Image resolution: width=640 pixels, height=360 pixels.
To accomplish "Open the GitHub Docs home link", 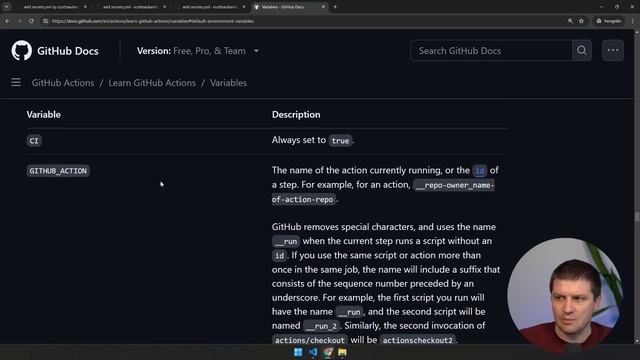I will (x=68, y=51).
